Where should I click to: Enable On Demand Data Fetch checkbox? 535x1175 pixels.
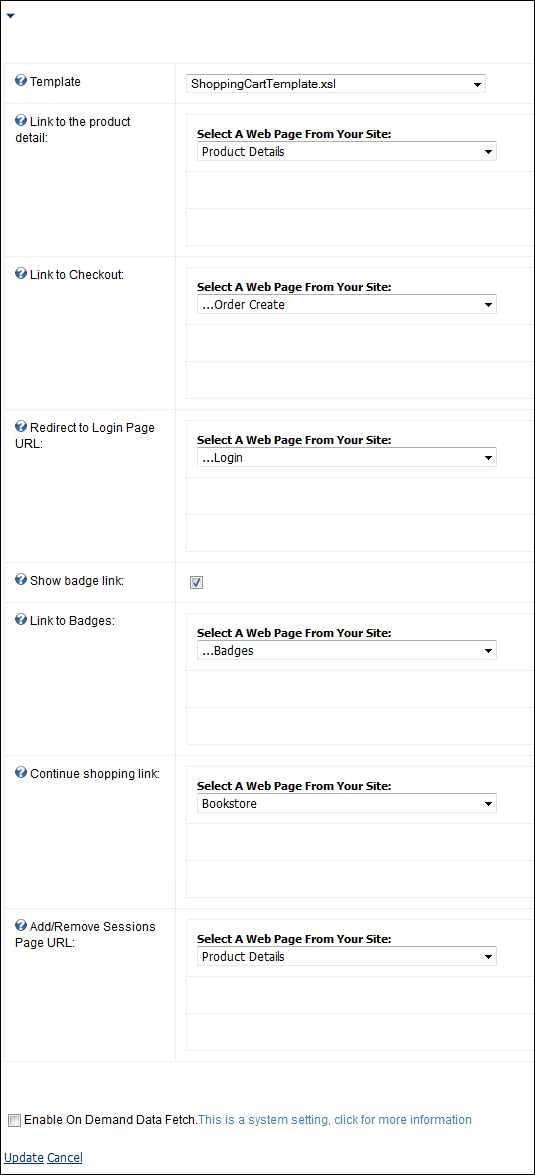click(15, 1120)
